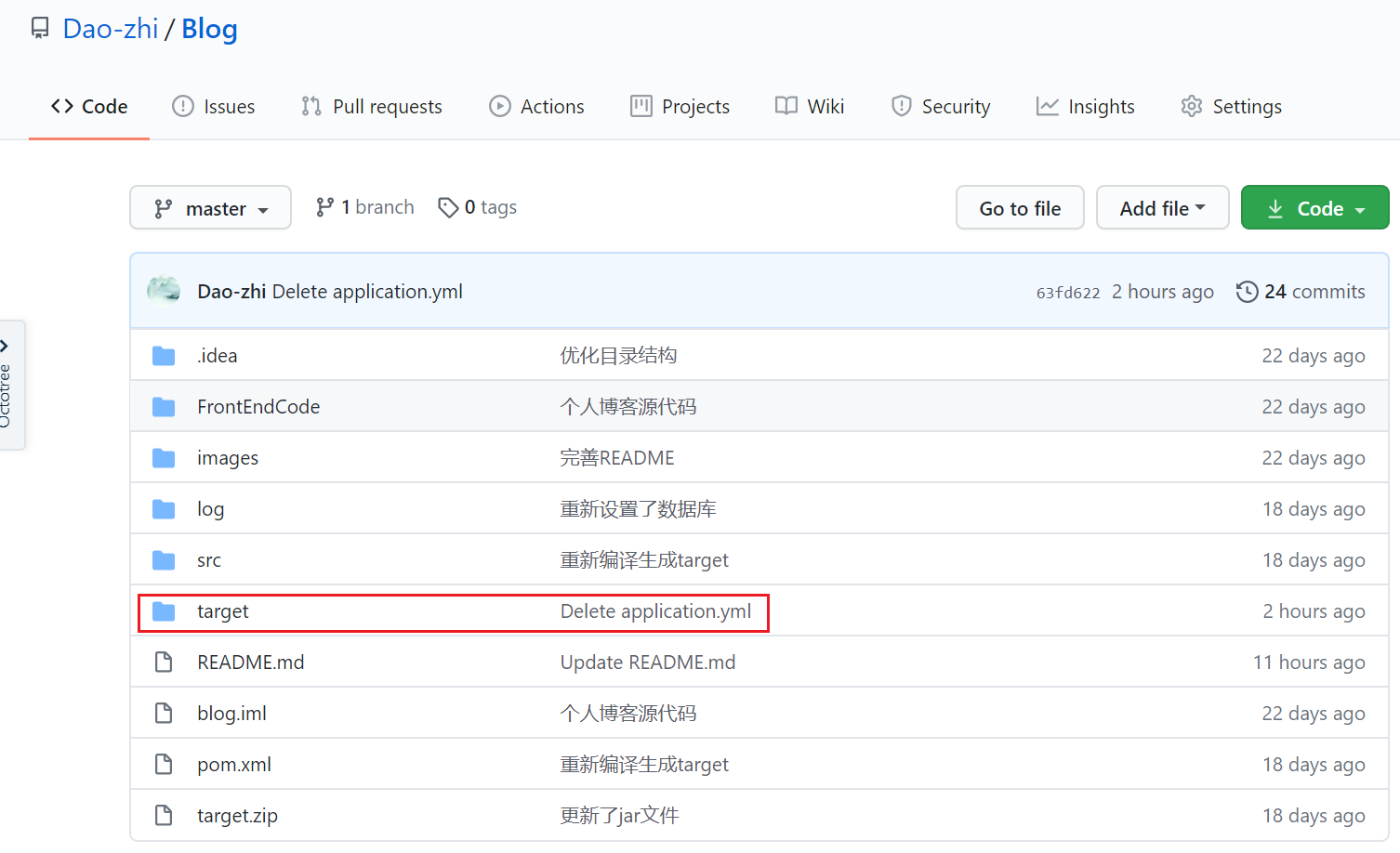Open the log folder

coord(210,509)
